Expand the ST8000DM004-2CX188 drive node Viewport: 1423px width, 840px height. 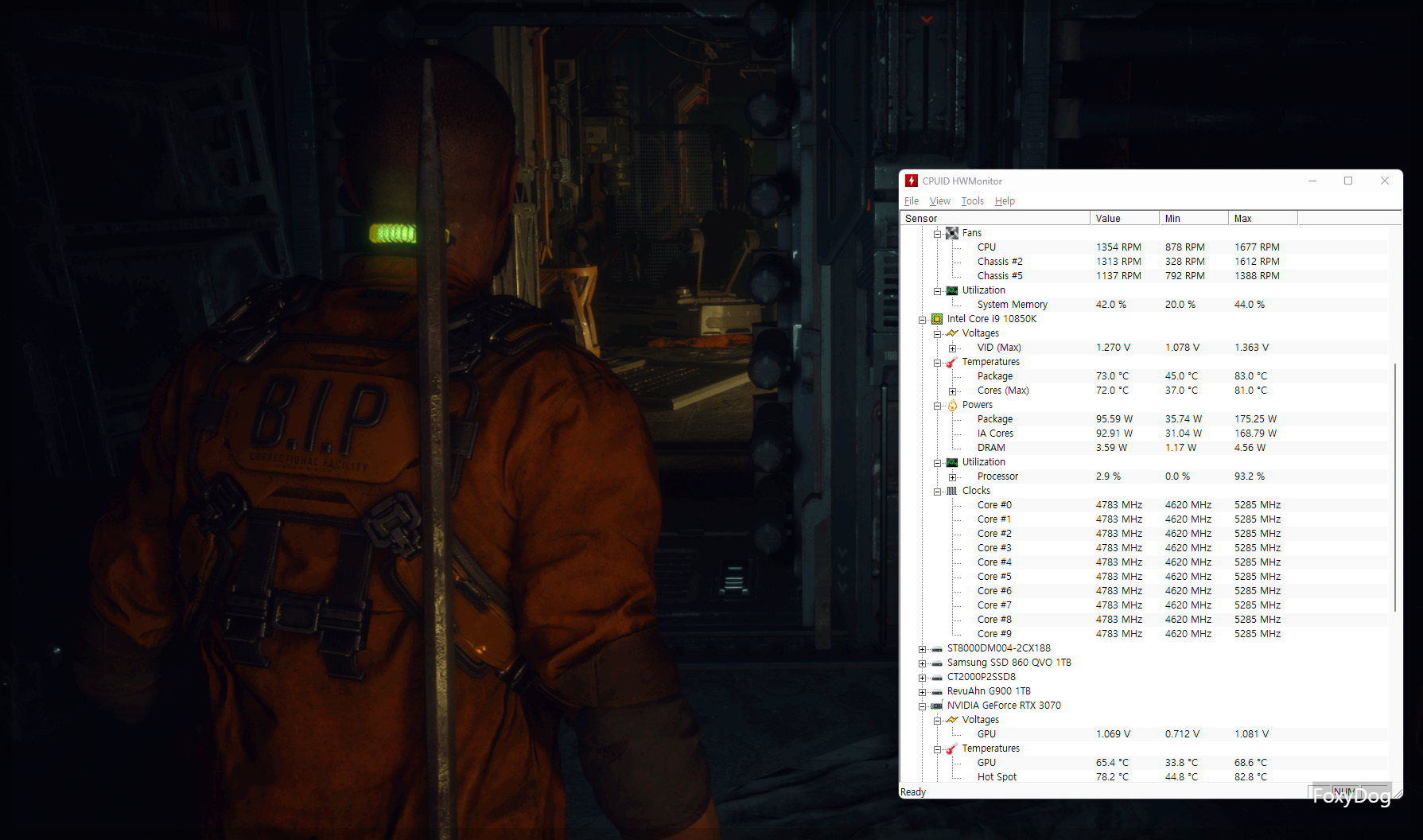point(923,649)
